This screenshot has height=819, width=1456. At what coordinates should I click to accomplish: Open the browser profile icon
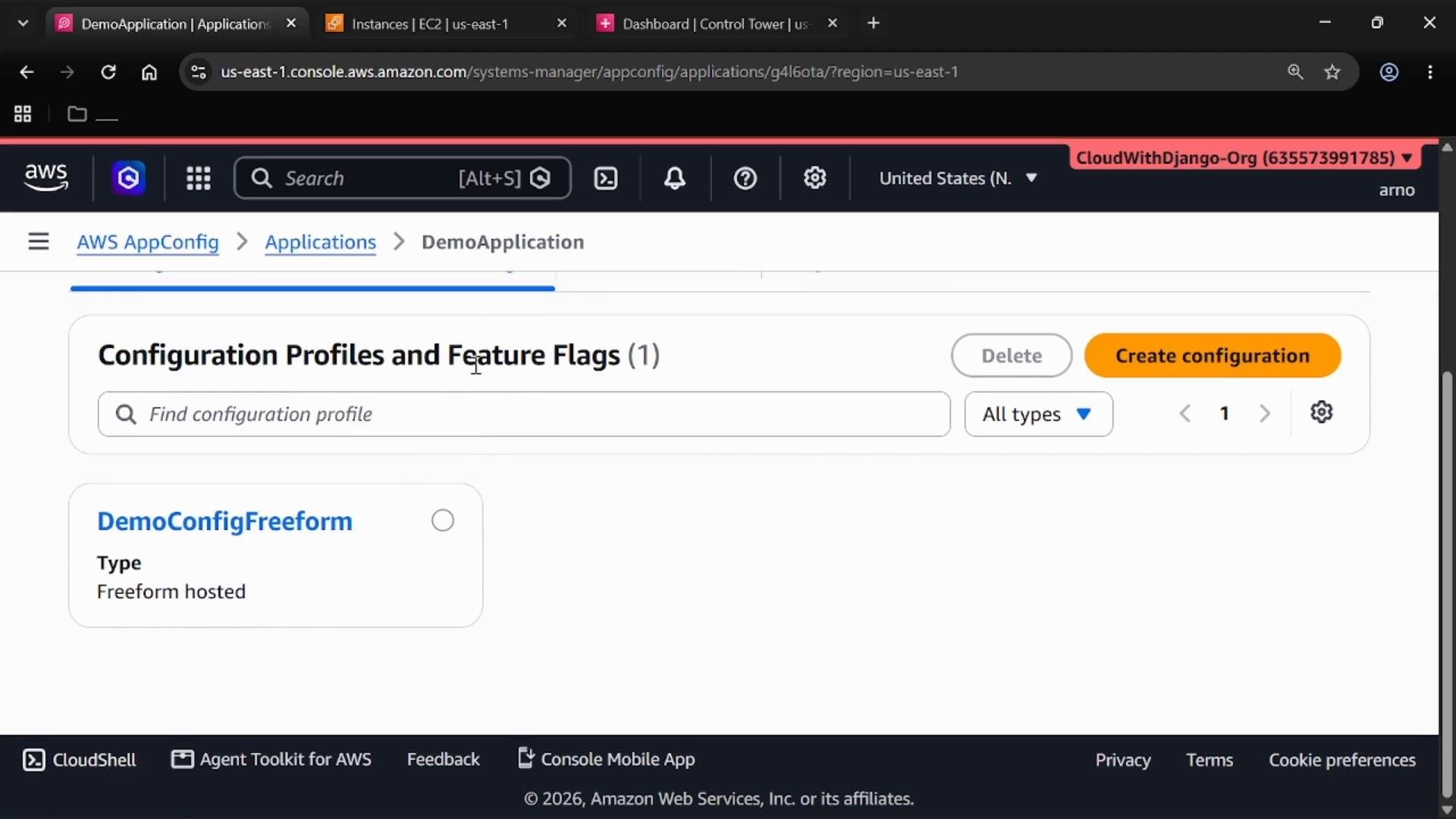(x=1389, y=72)
